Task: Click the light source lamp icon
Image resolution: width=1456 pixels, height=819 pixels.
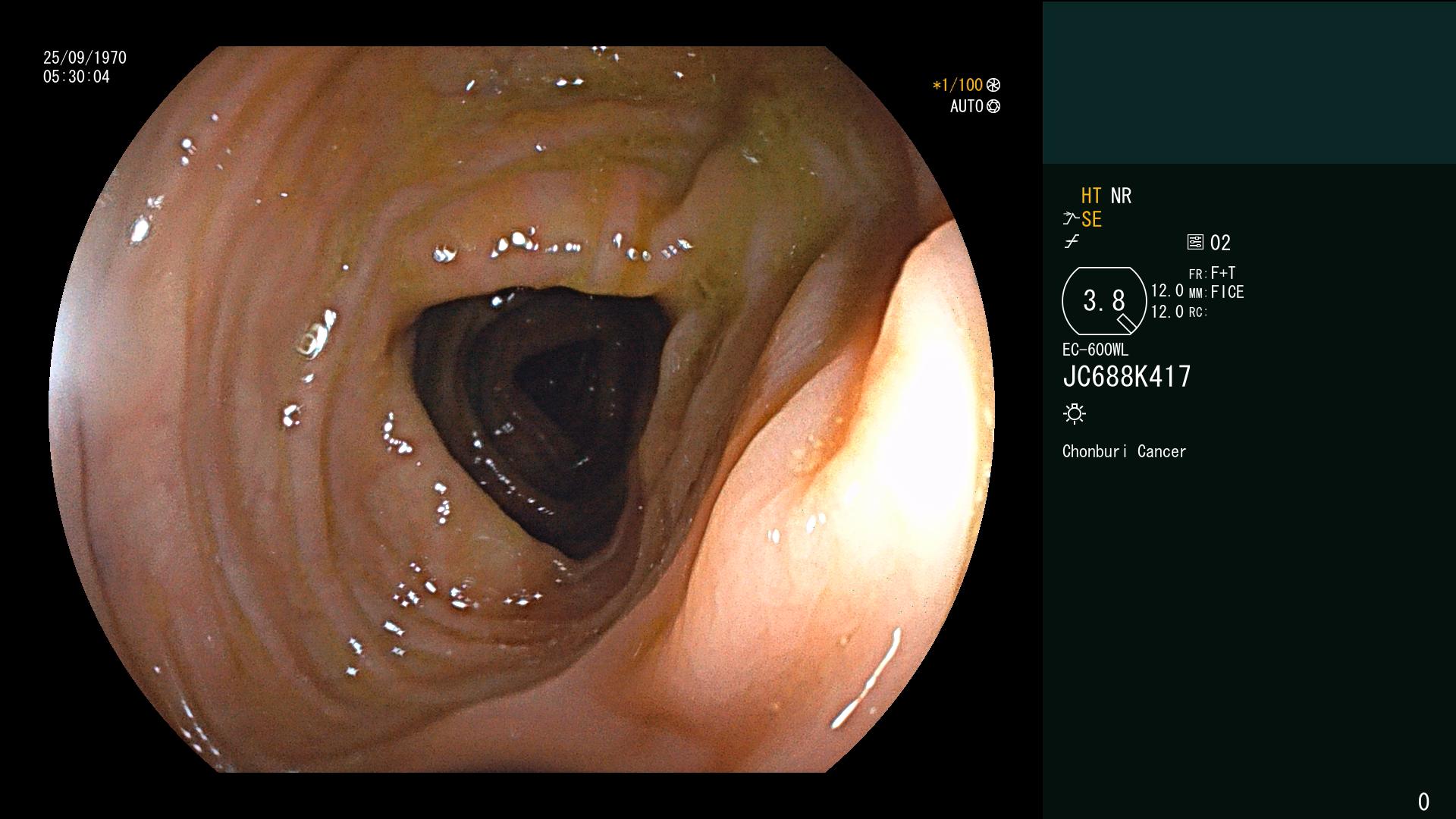Action: (x=1075, y=413)
